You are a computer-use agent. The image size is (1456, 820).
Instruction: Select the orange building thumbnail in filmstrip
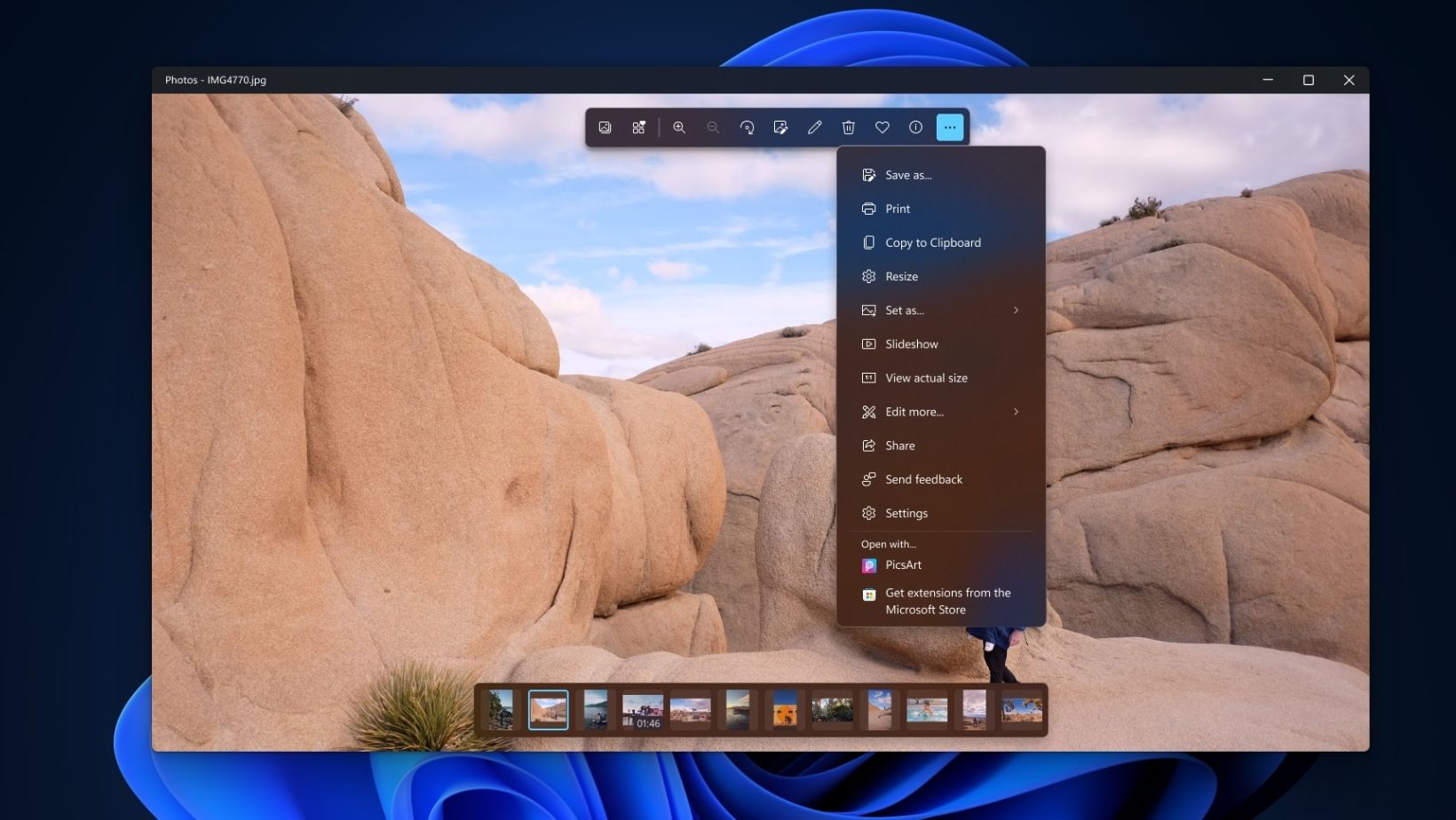785,710
